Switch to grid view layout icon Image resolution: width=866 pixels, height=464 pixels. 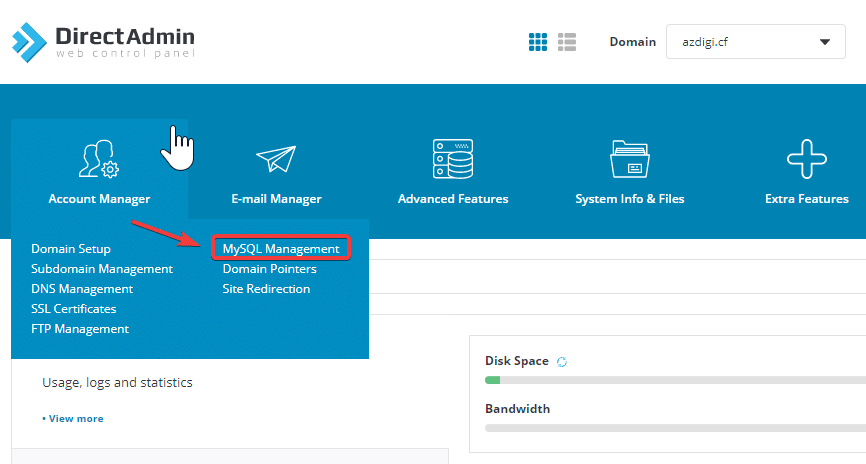coord(538,42)
